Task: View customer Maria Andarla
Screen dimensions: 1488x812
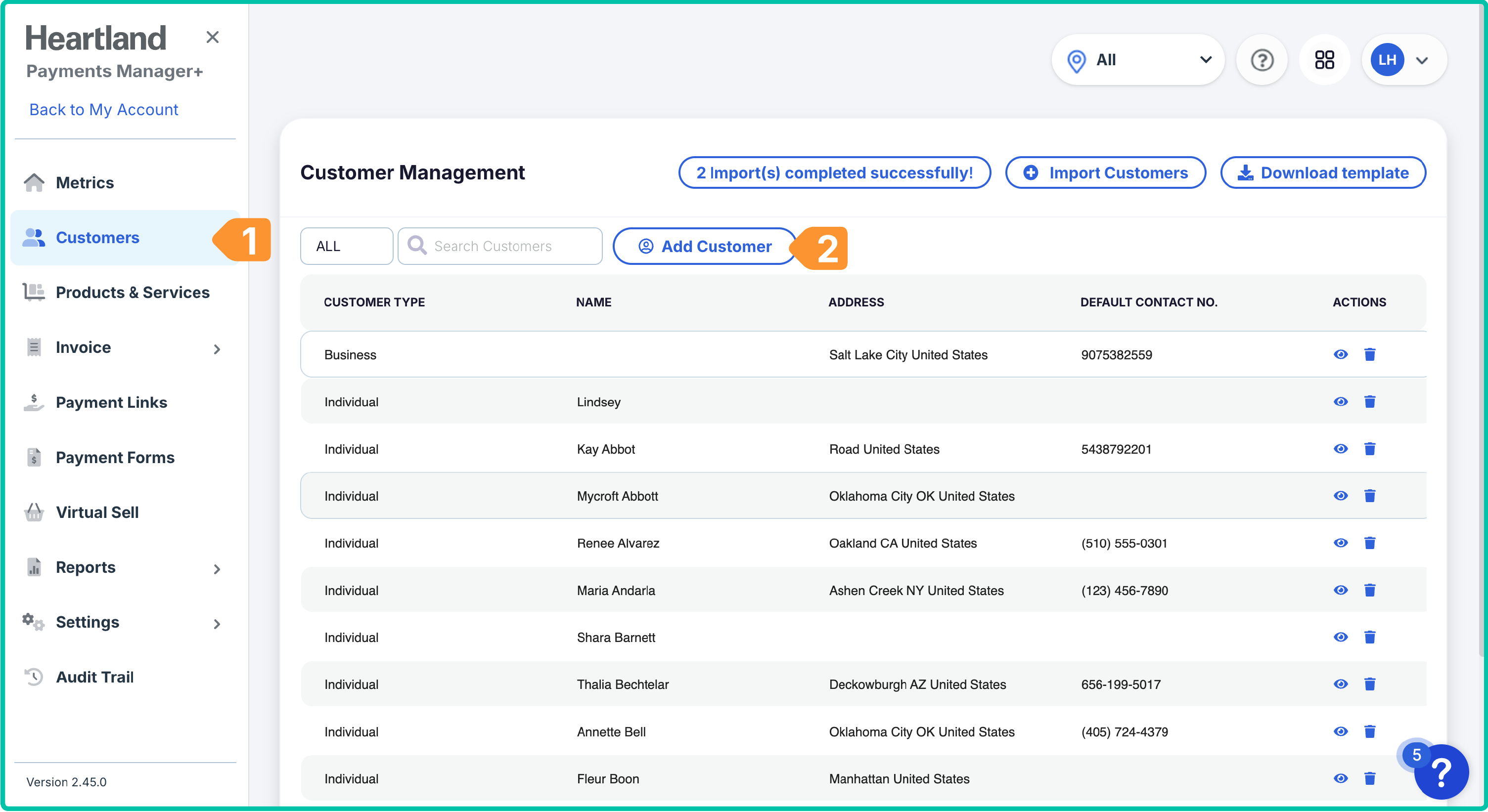Action: [1341, 591]
